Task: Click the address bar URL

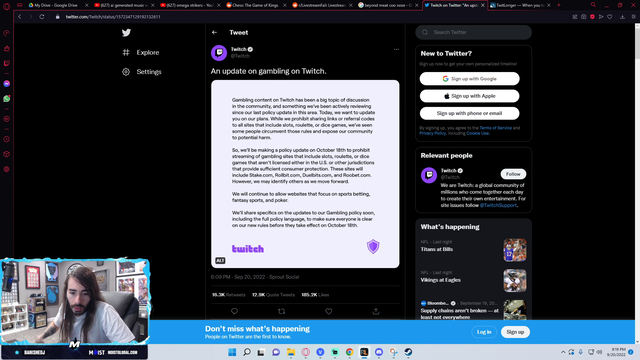Action: pyautogui.click(x=113, y=17)
